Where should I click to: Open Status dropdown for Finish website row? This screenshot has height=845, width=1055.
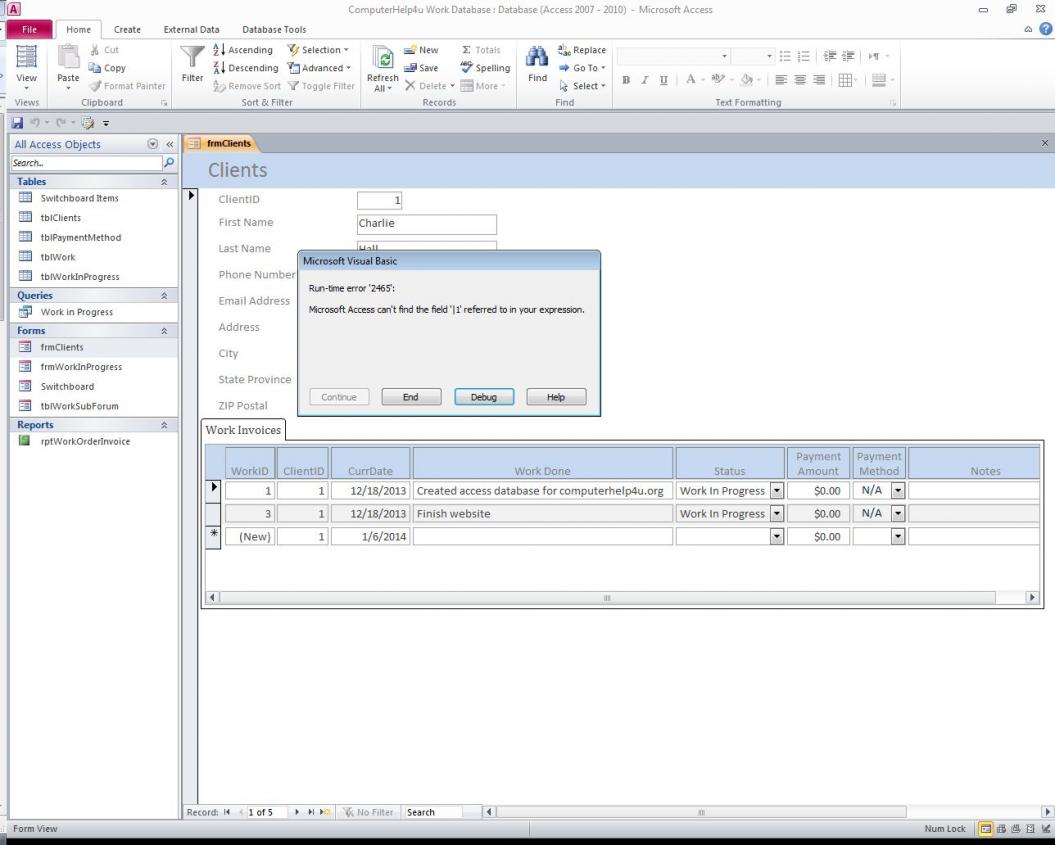[776, 513]
